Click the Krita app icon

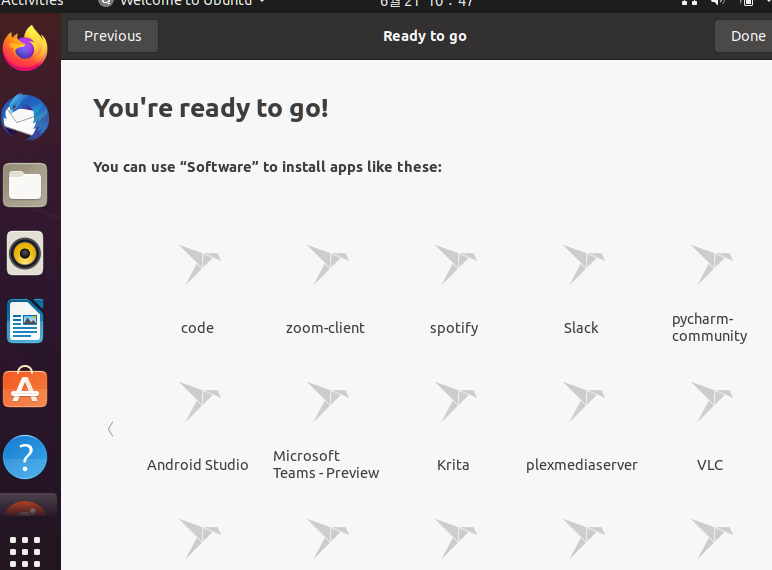[455, 401]
